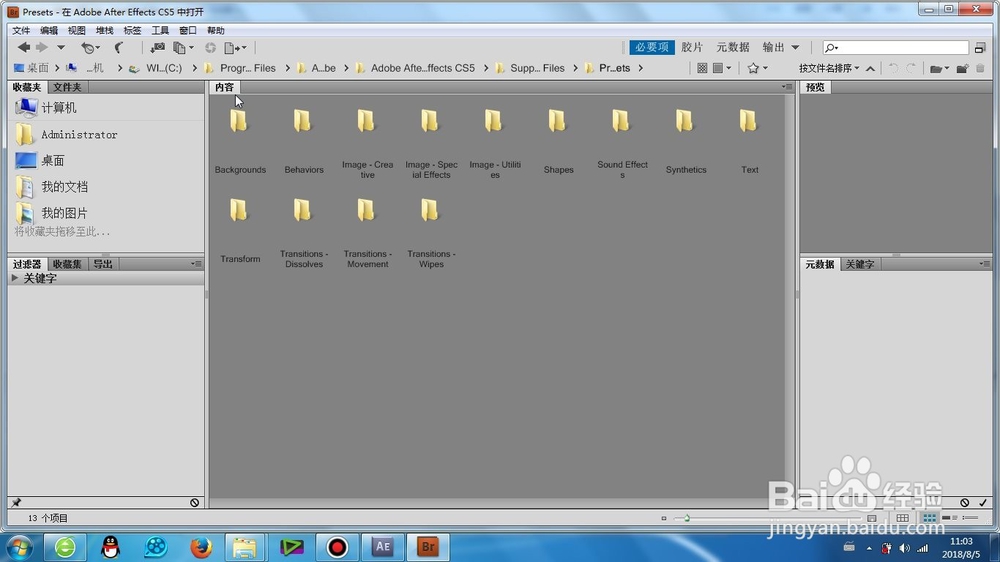Screen dimensions: 1000x562
Task: Click the delete trash icon
Action: click(980, 68)
